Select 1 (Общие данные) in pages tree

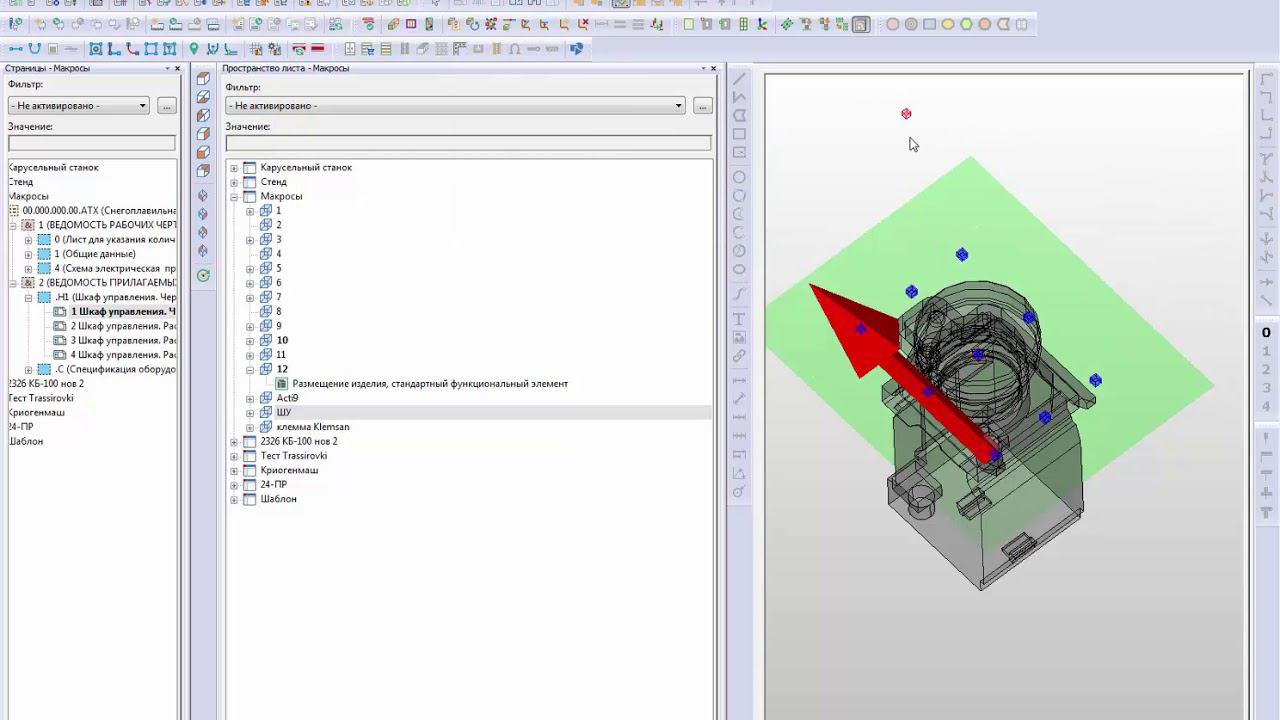point(95,254)
